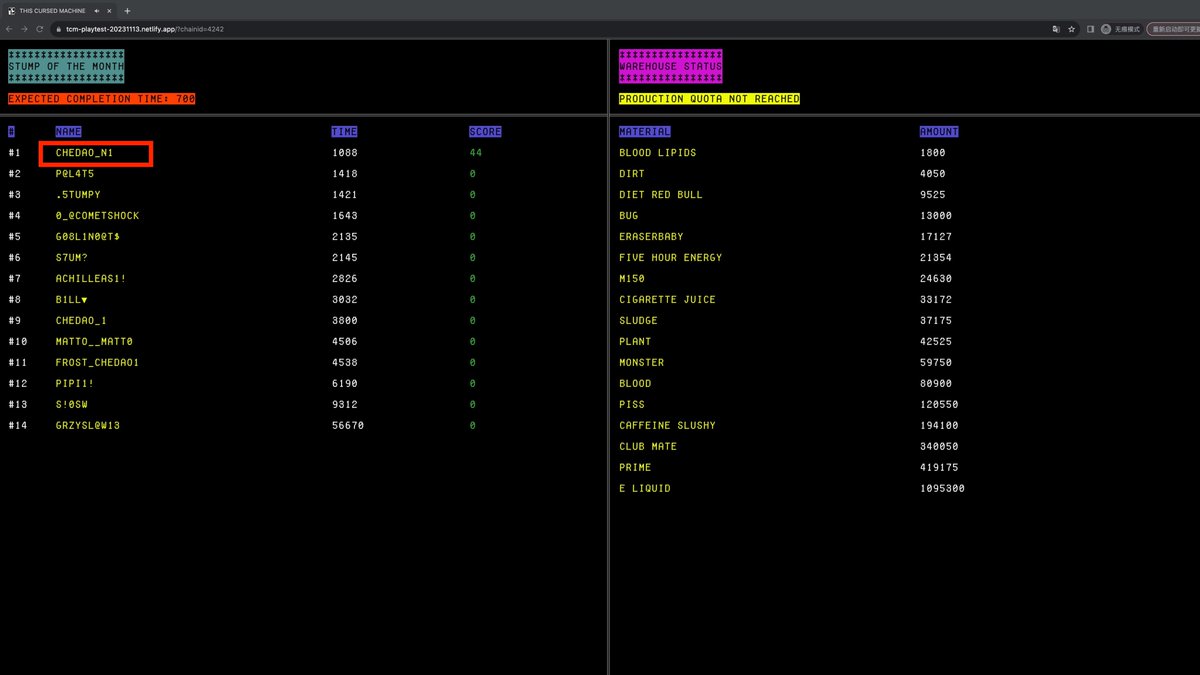Click the green score value 44
Viewport: 1200px width, 675px height.
(476, 153)
